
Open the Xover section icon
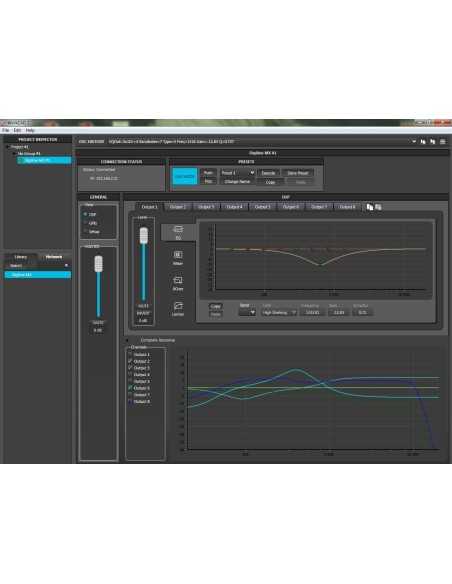[x=178, y=255]
